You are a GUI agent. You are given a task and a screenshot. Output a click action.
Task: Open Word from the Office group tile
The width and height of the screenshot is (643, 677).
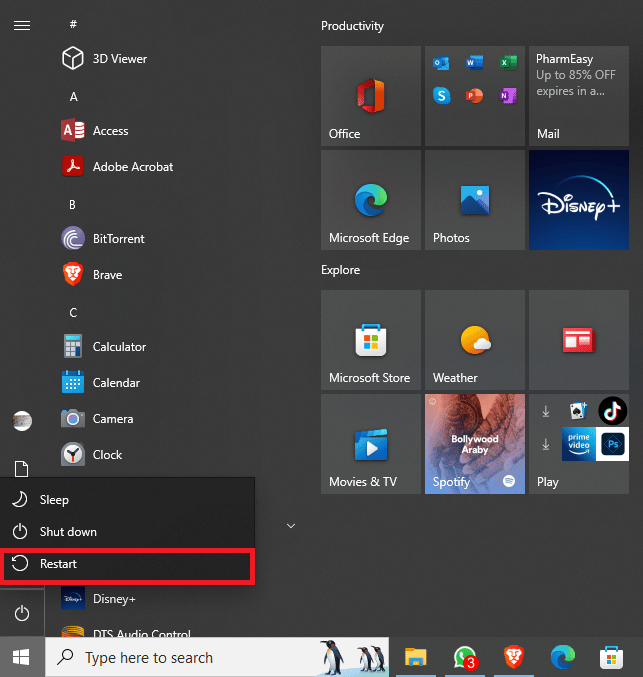point(475,63)
